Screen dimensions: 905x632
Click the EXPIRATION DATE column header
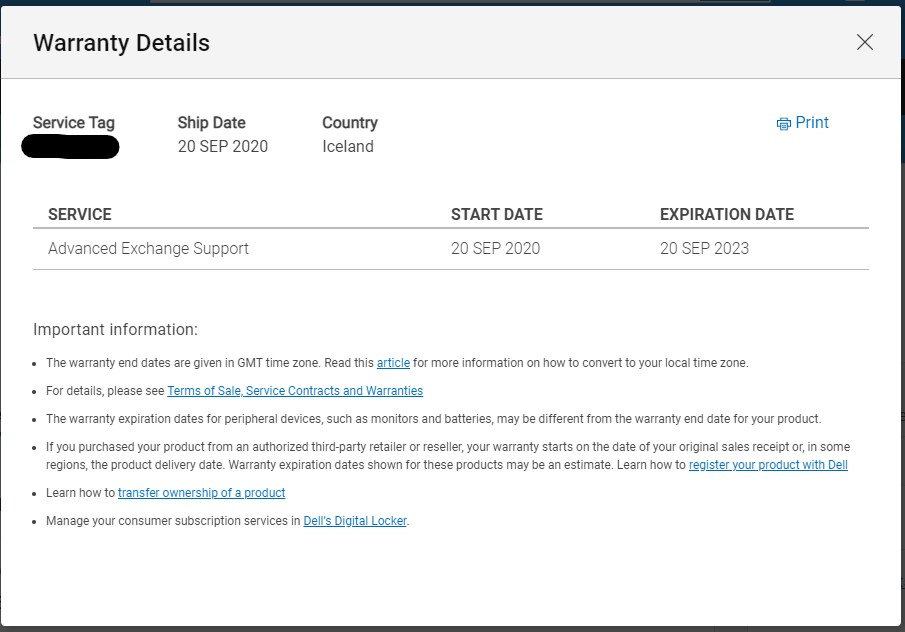tap(726, 214)
